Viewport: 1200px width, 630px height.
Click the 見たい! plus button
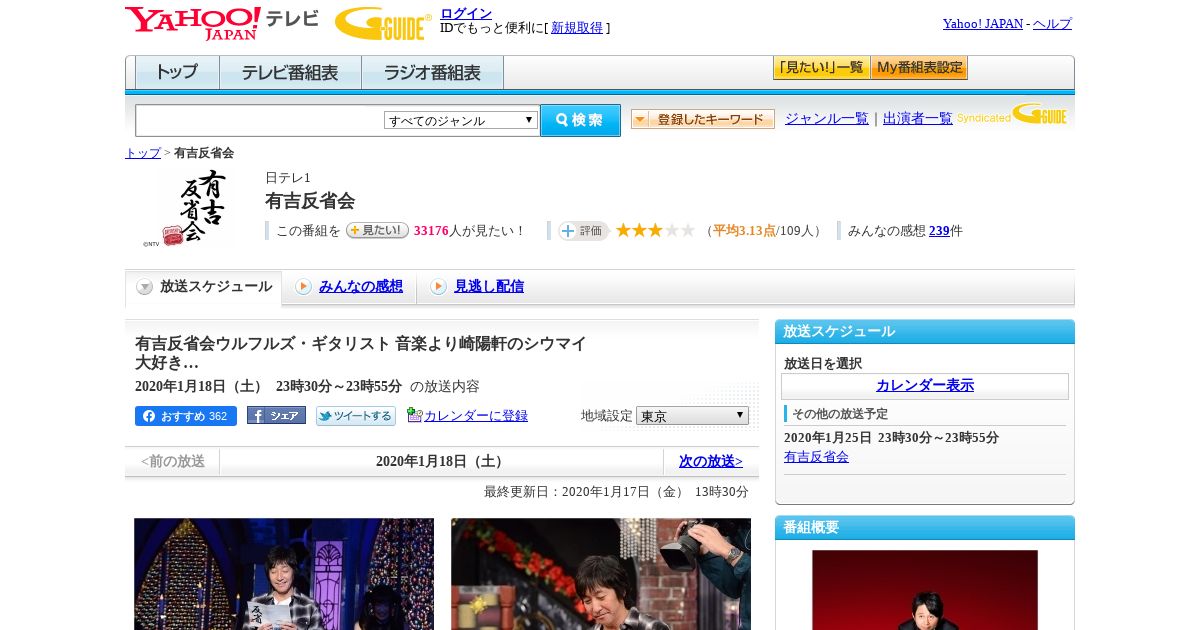pos(377,231)
